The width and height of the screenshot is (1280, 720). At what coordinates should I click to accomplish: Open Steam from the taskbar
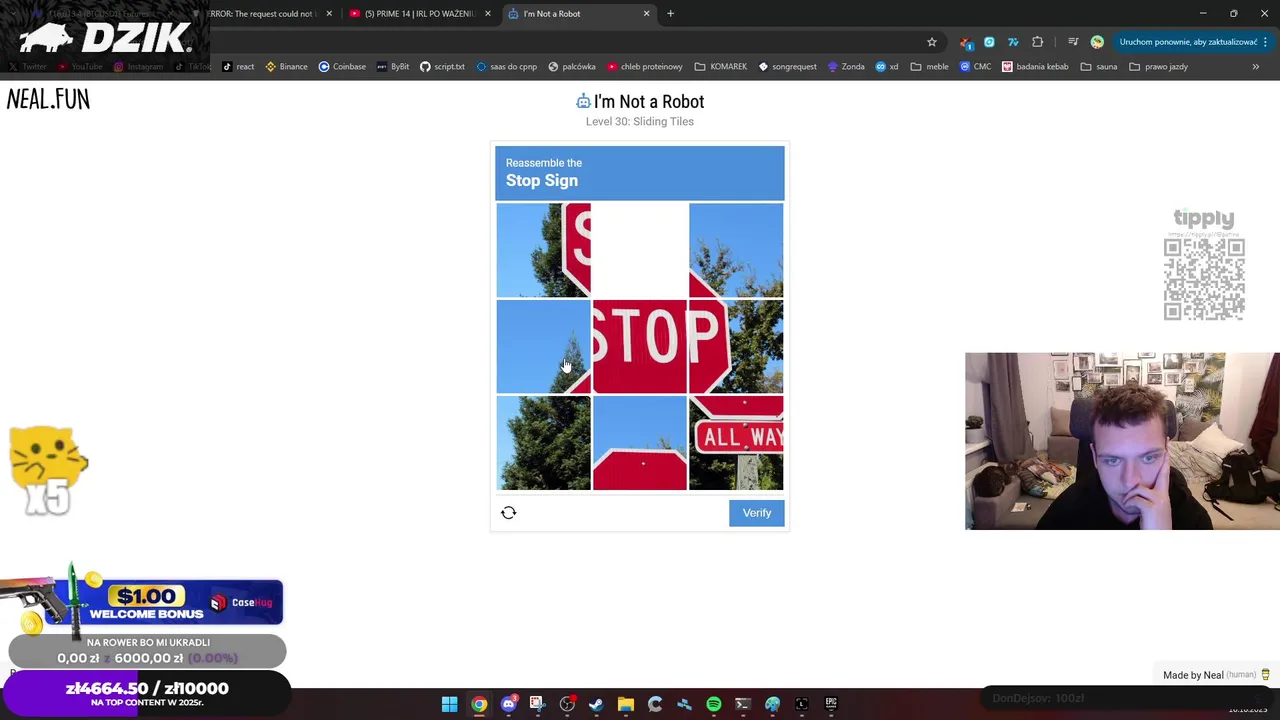point(596,704)
